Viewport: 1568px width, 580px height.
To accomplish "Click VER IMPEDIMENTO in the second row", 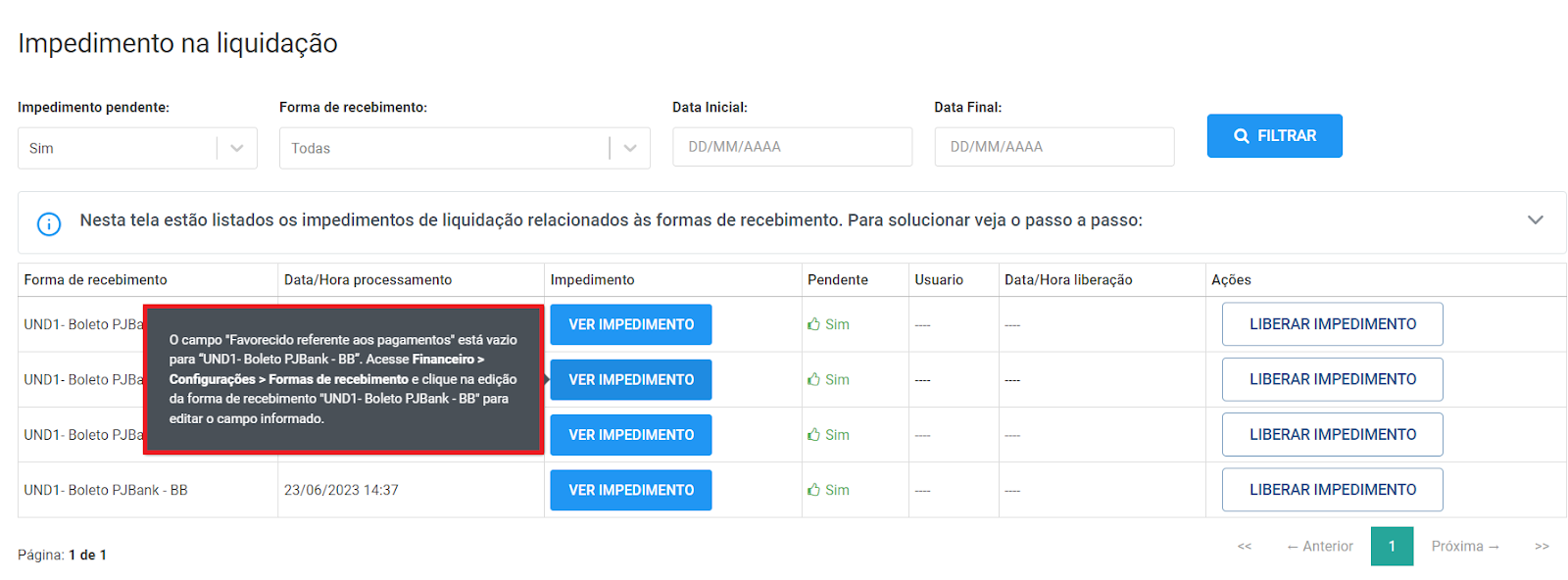I will coord(631,379).
